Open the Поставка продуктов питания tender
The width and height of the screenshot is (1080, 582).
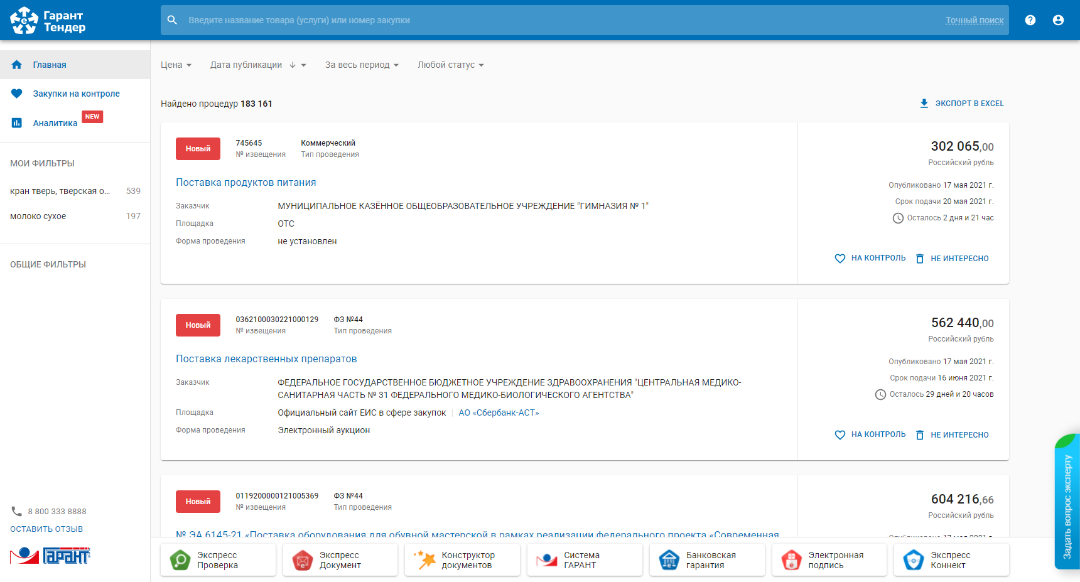click(x=246, y=183)
